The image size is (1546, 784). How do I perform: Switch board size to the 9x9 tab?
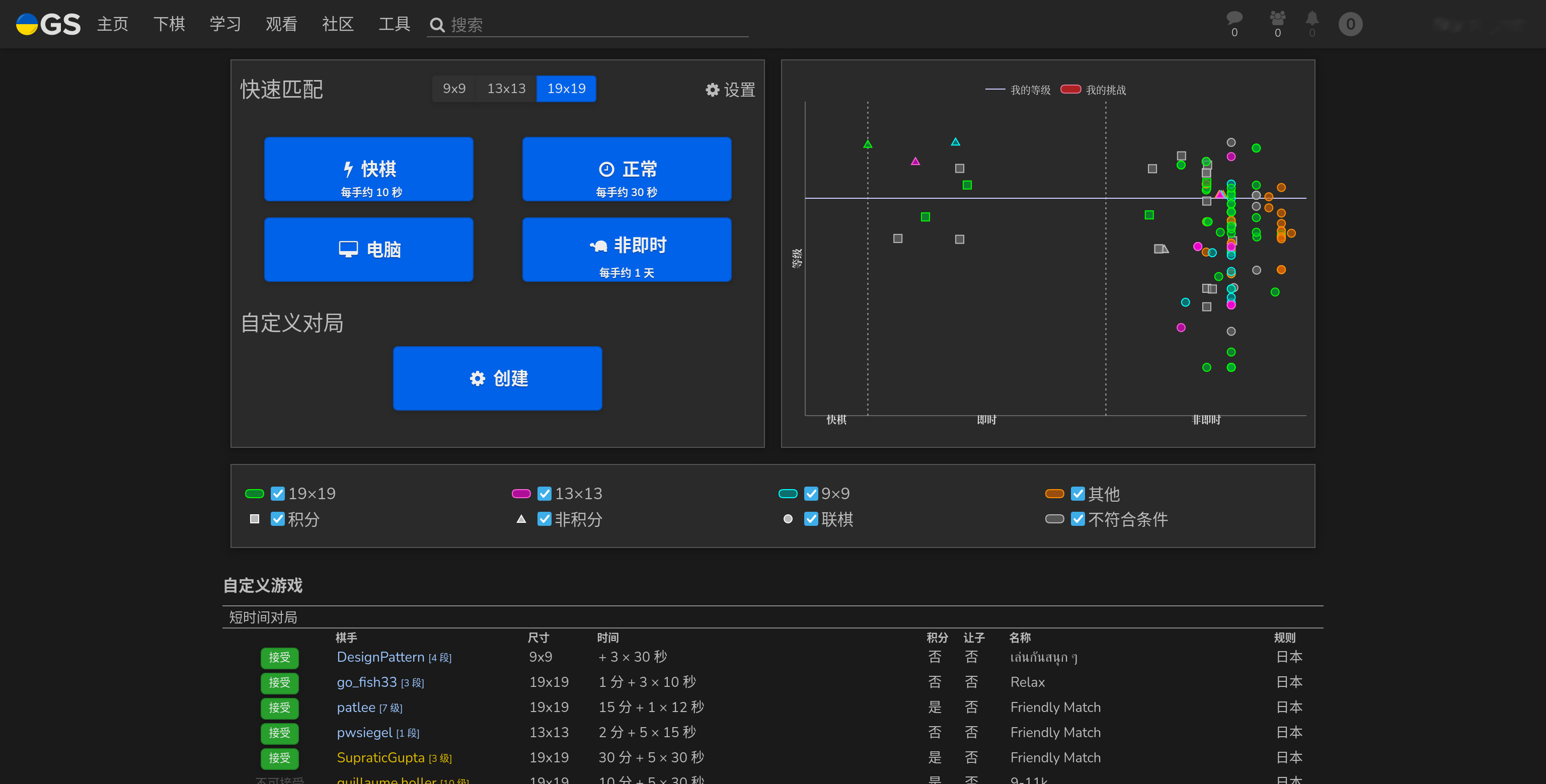[454, 88]
